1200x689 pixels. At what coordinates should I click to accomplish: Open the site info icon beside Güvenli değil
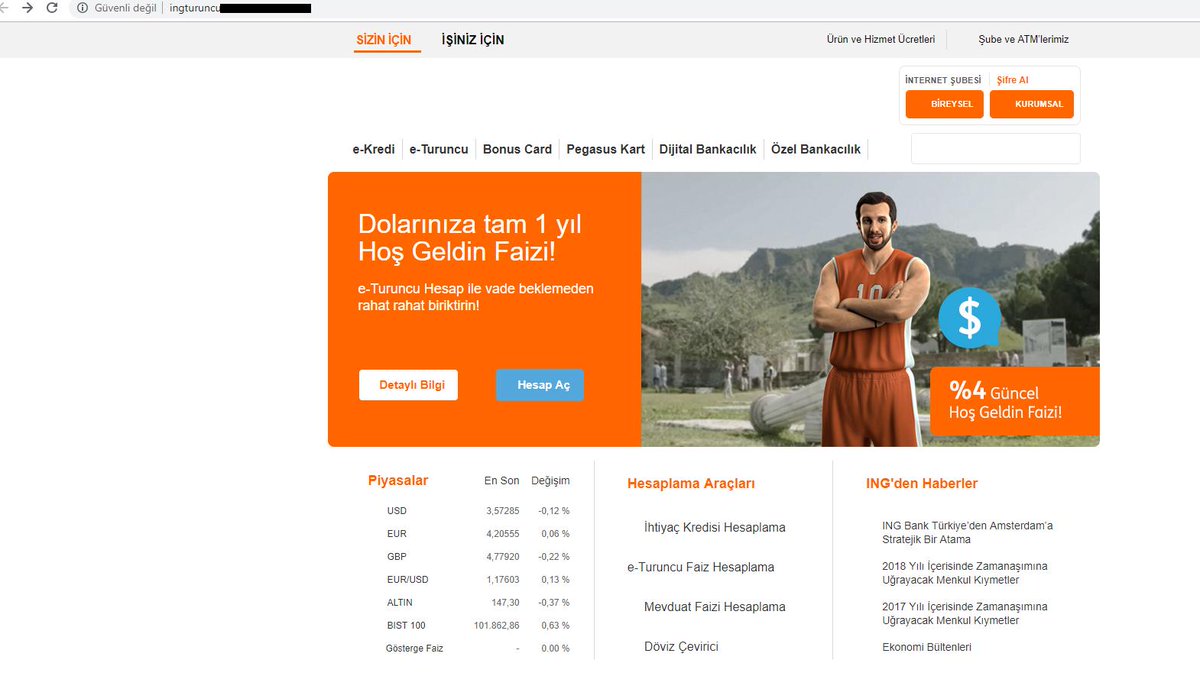pyautogui.click(x=83, y=8)
